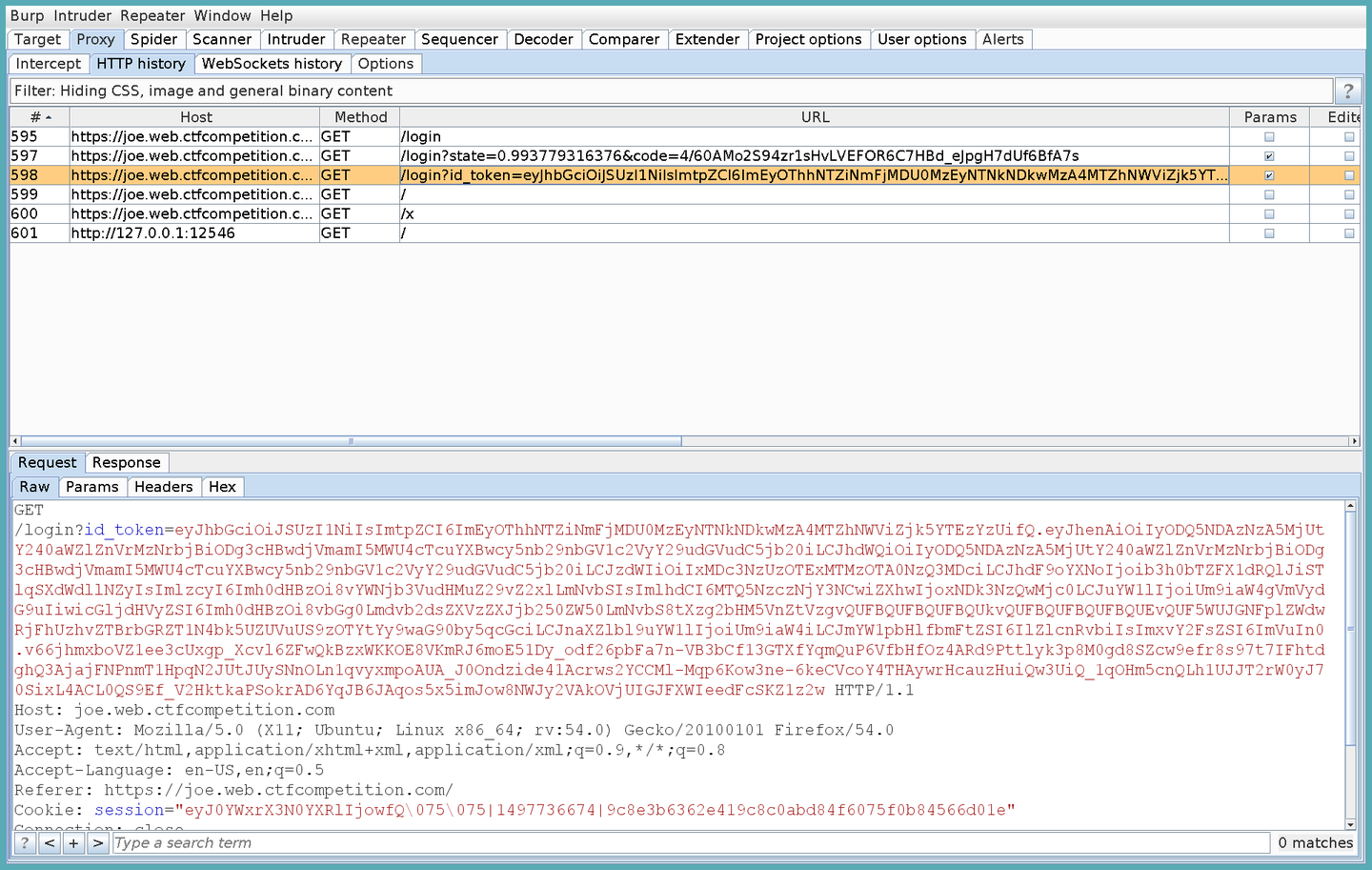The height and width of the screenshot is (870, 1372).
Task: Switch to the Hex view tab
Action: 222,487
